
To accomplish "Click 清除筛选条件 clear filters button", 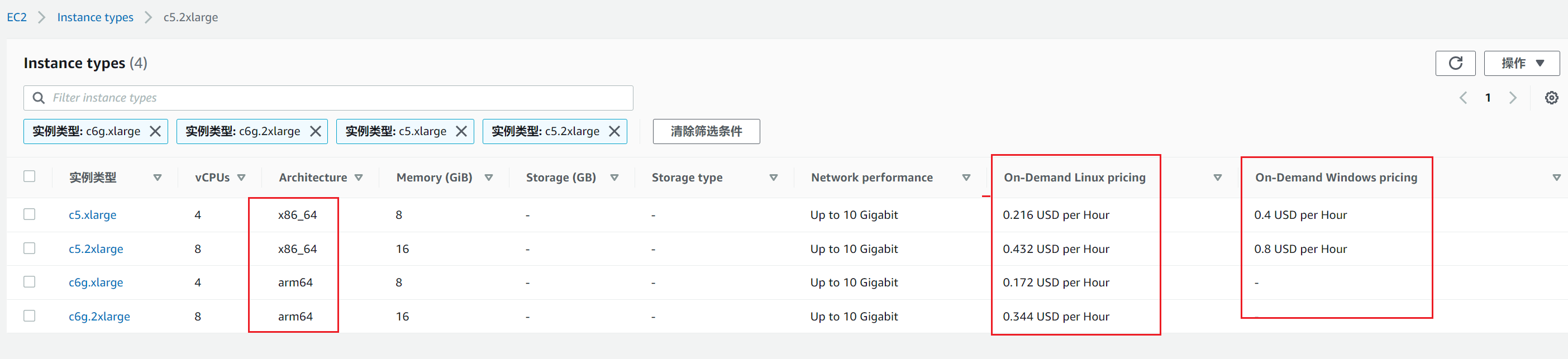I will tap(706, 131).
